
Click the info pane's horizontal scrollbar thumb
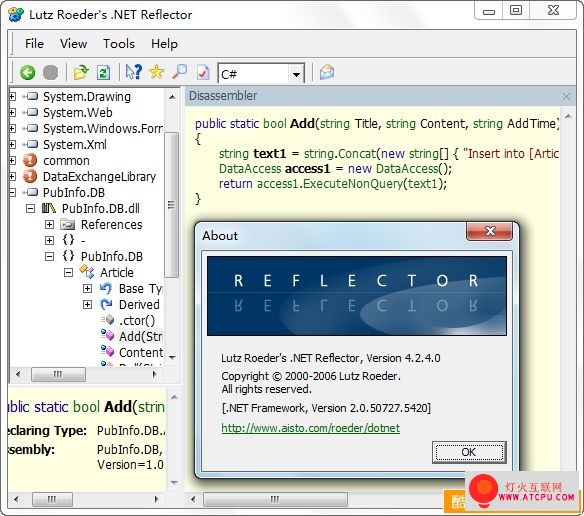52,499
